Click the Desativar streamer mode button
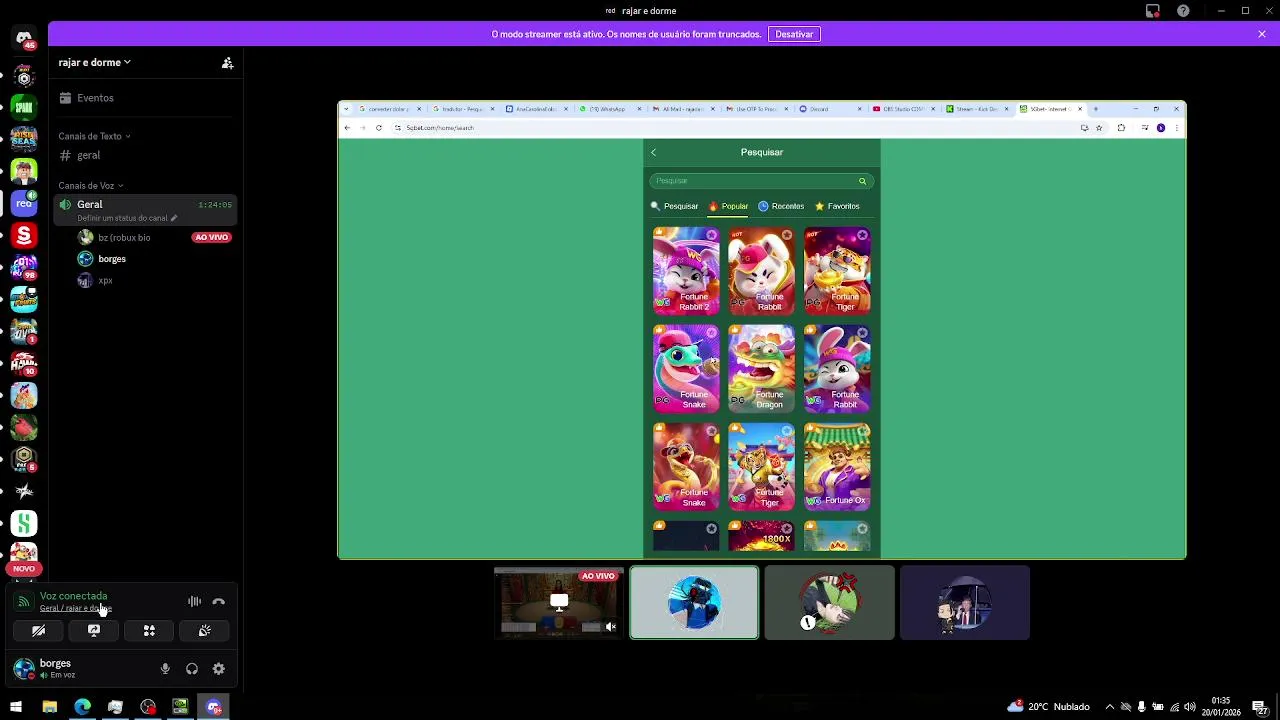This screenshot has width=1280, height=720. 794,34
